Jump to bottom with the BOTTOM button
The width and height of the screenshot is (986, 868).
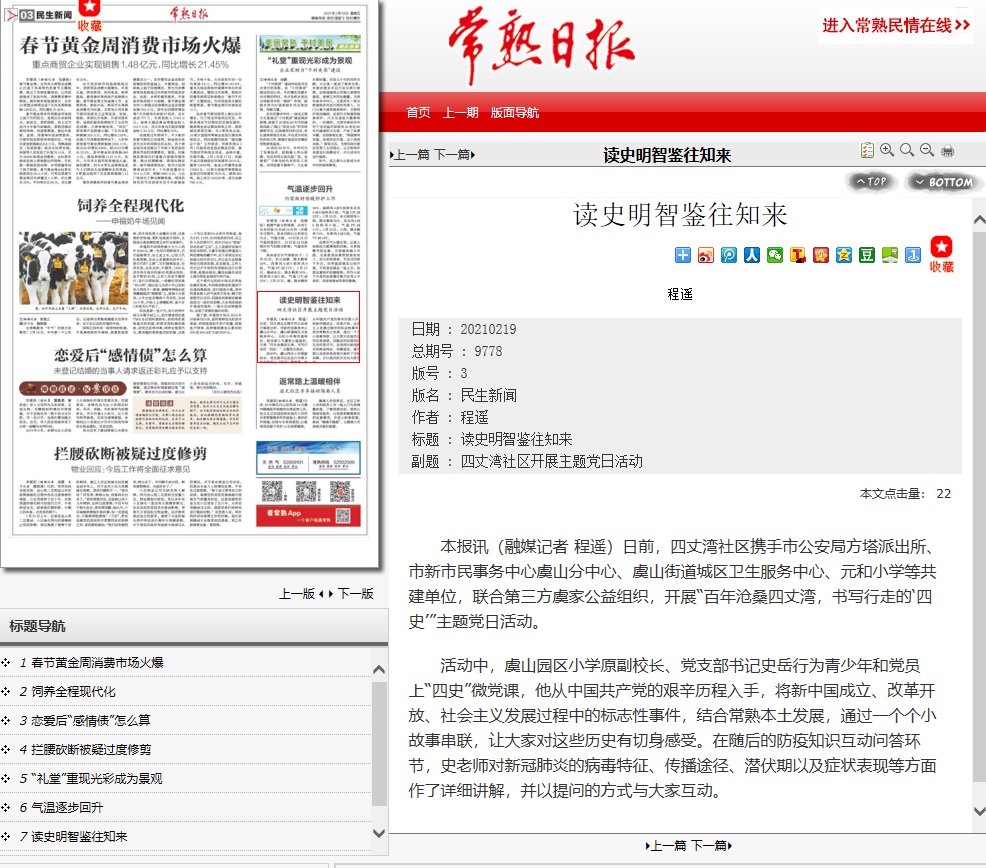943,182
